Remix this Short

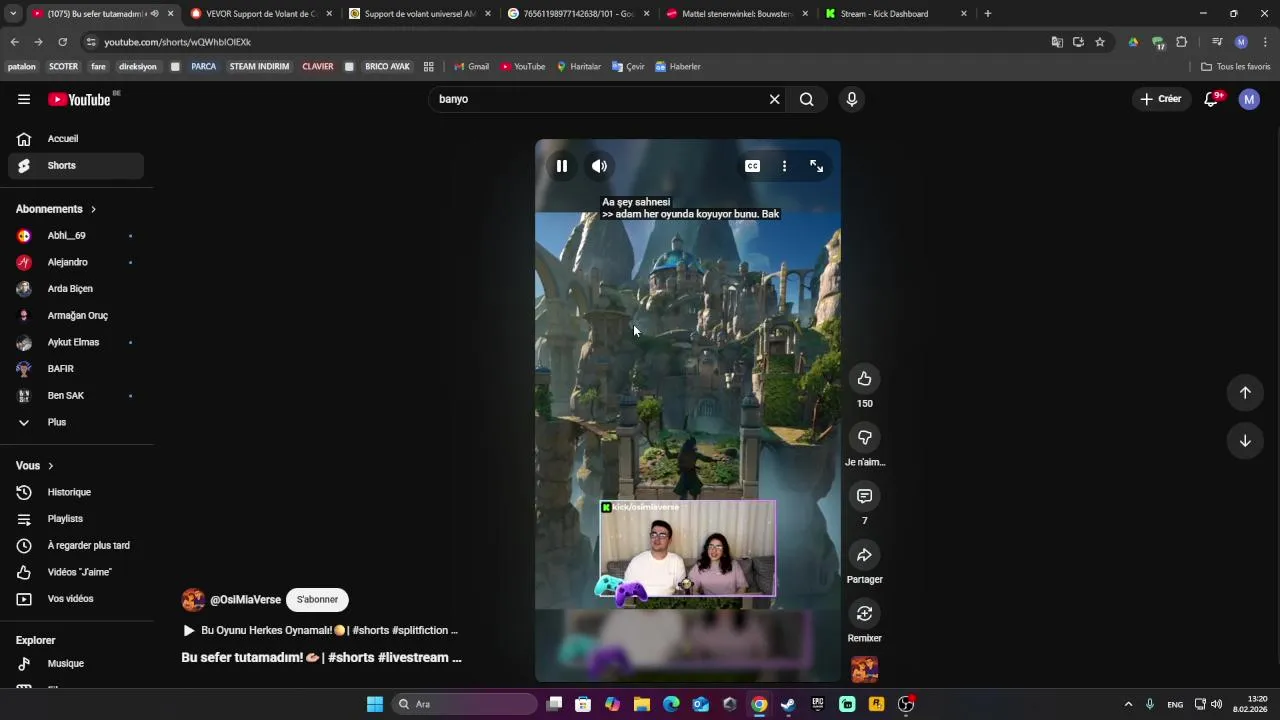coord(864,613)
